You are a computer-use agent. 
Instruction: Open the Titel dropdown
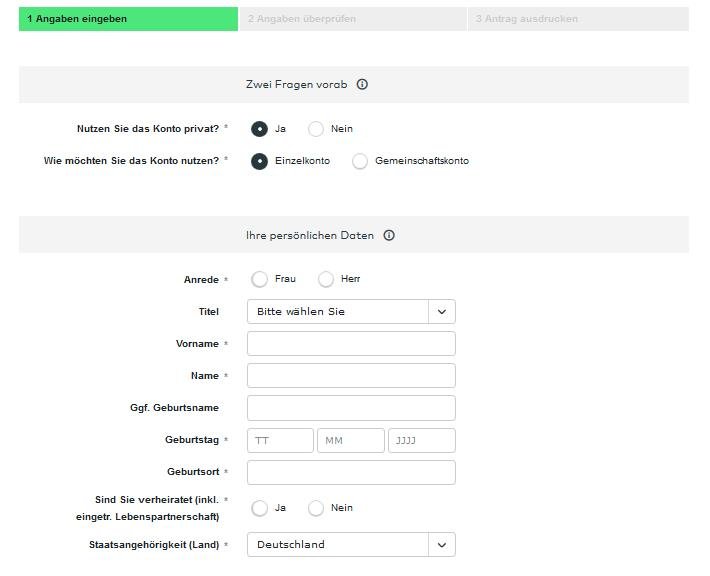point(351,312)
